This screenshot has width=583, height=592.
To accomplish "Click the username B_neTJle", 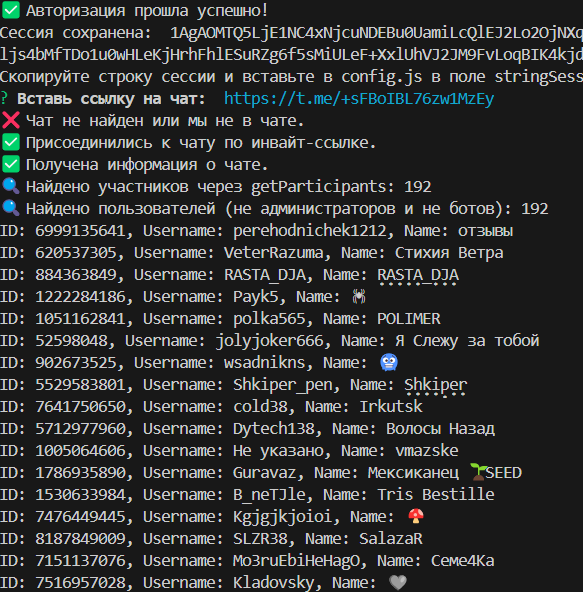I will [x=269, y=495].
